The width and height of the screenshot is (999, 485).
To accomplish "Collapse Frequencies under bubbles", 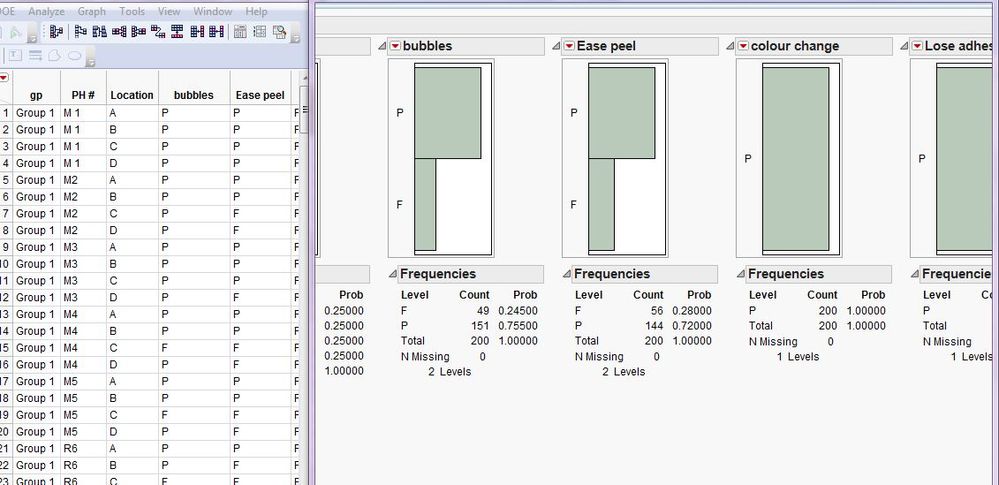I will (x=393, y=274).
